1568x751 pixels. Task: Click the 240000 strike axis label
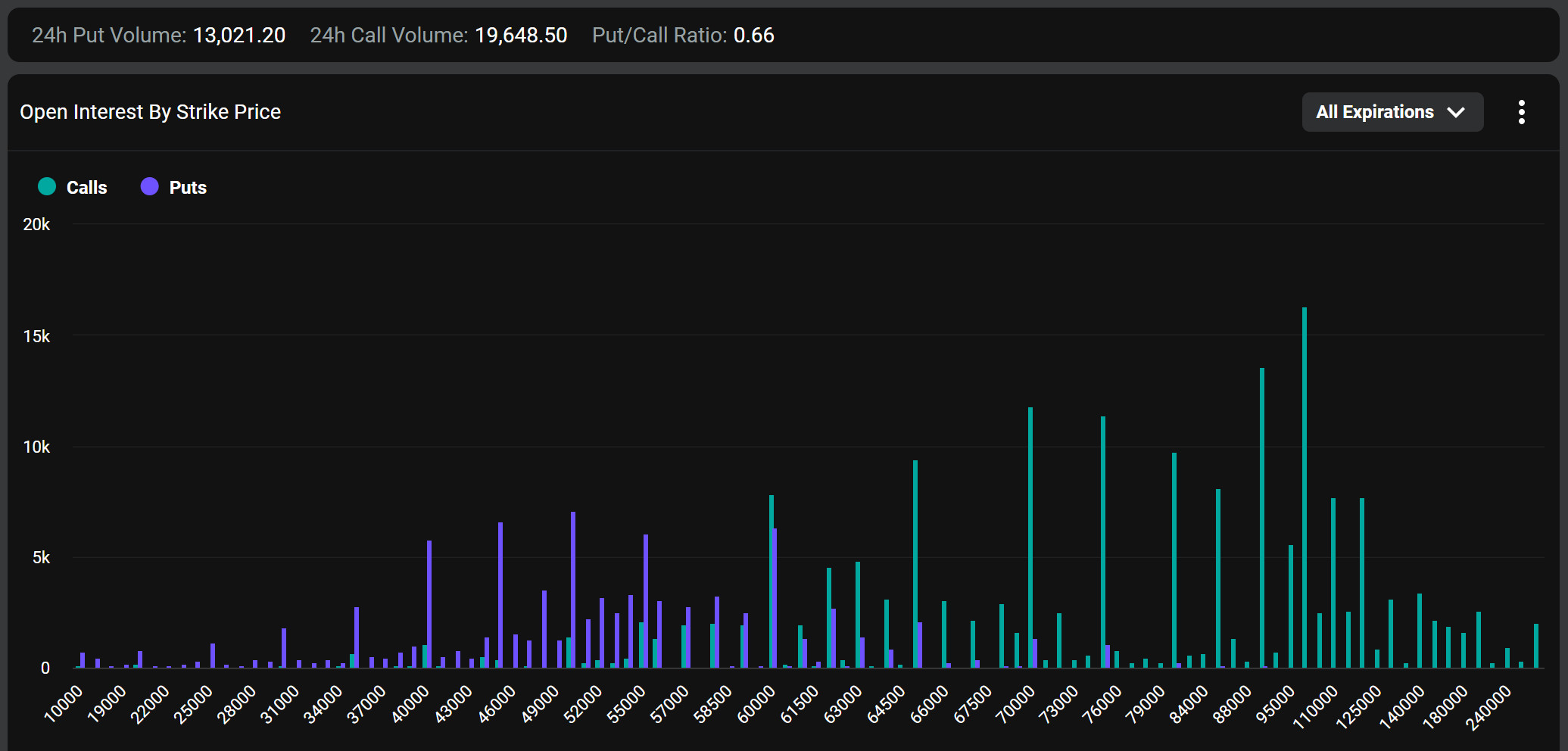[1488, 707]
